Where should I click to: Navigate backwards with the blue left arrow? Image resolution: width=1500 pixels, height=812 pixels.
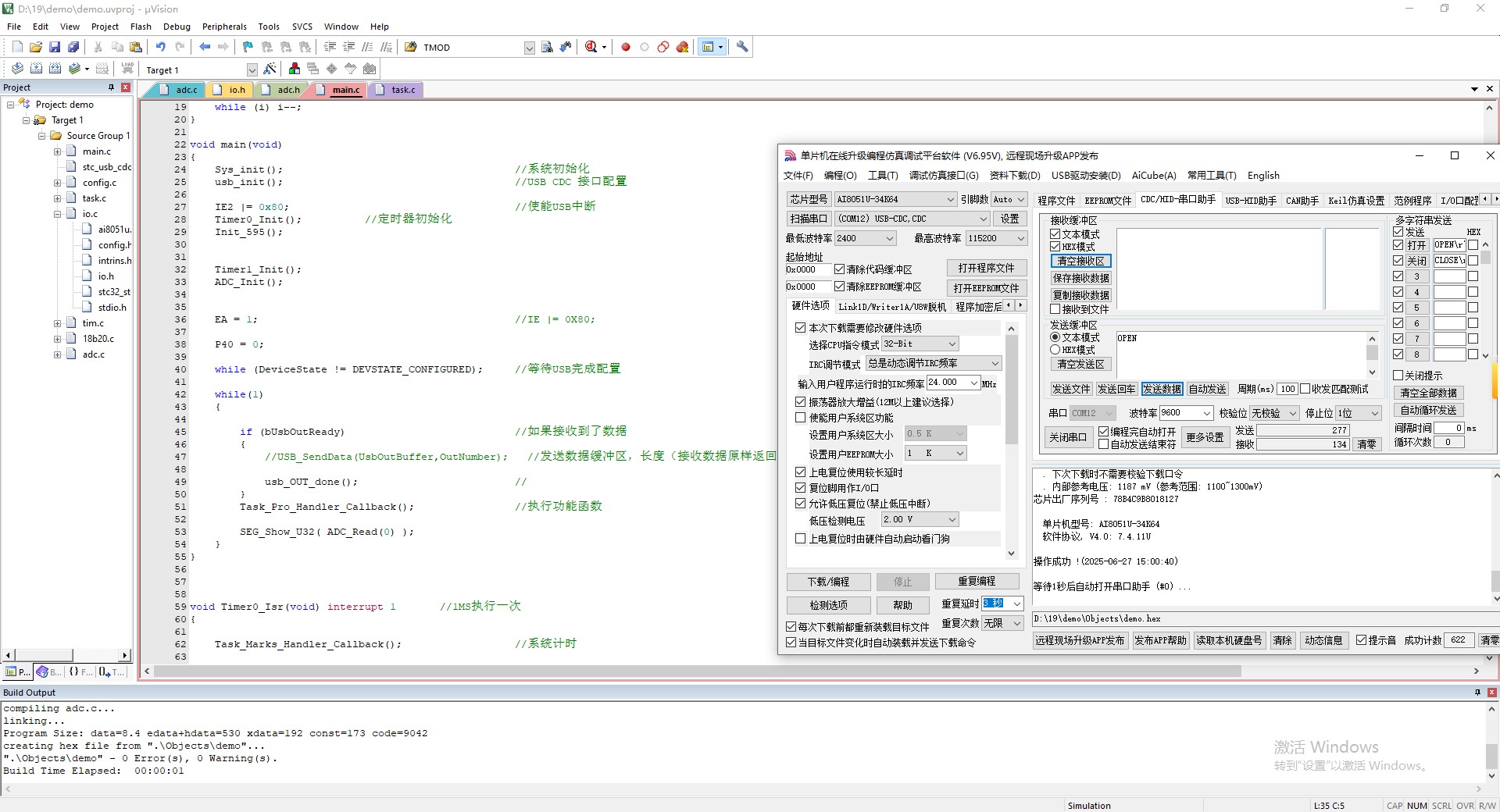[x=205, y=48]
